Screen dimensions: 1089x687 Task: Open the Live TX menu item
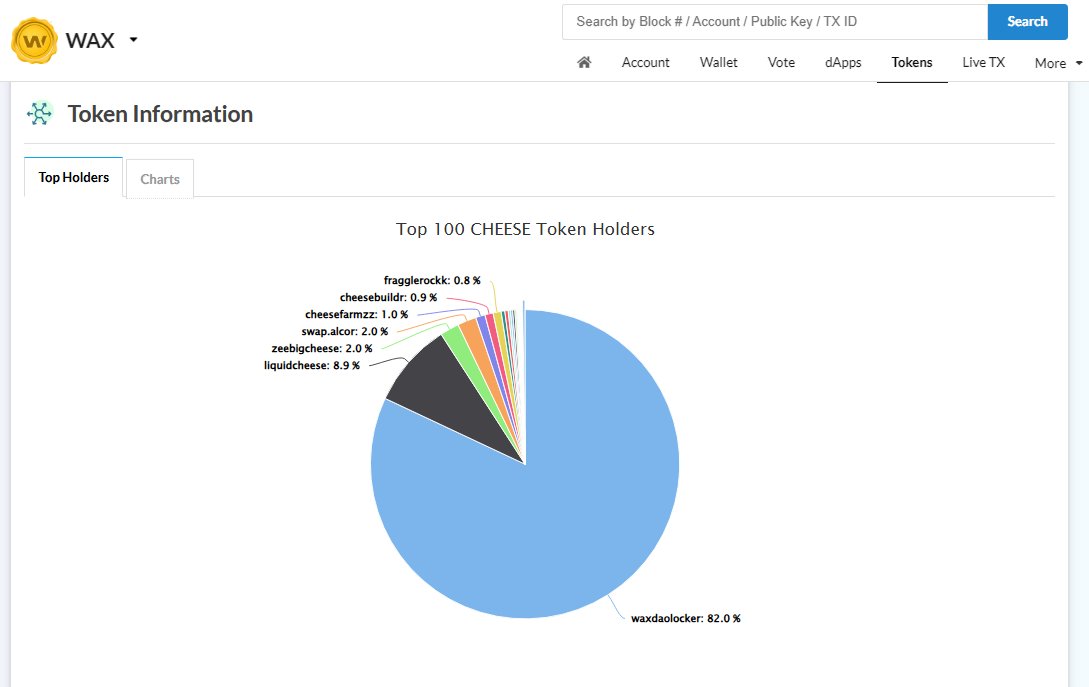(x=983, y=63)
